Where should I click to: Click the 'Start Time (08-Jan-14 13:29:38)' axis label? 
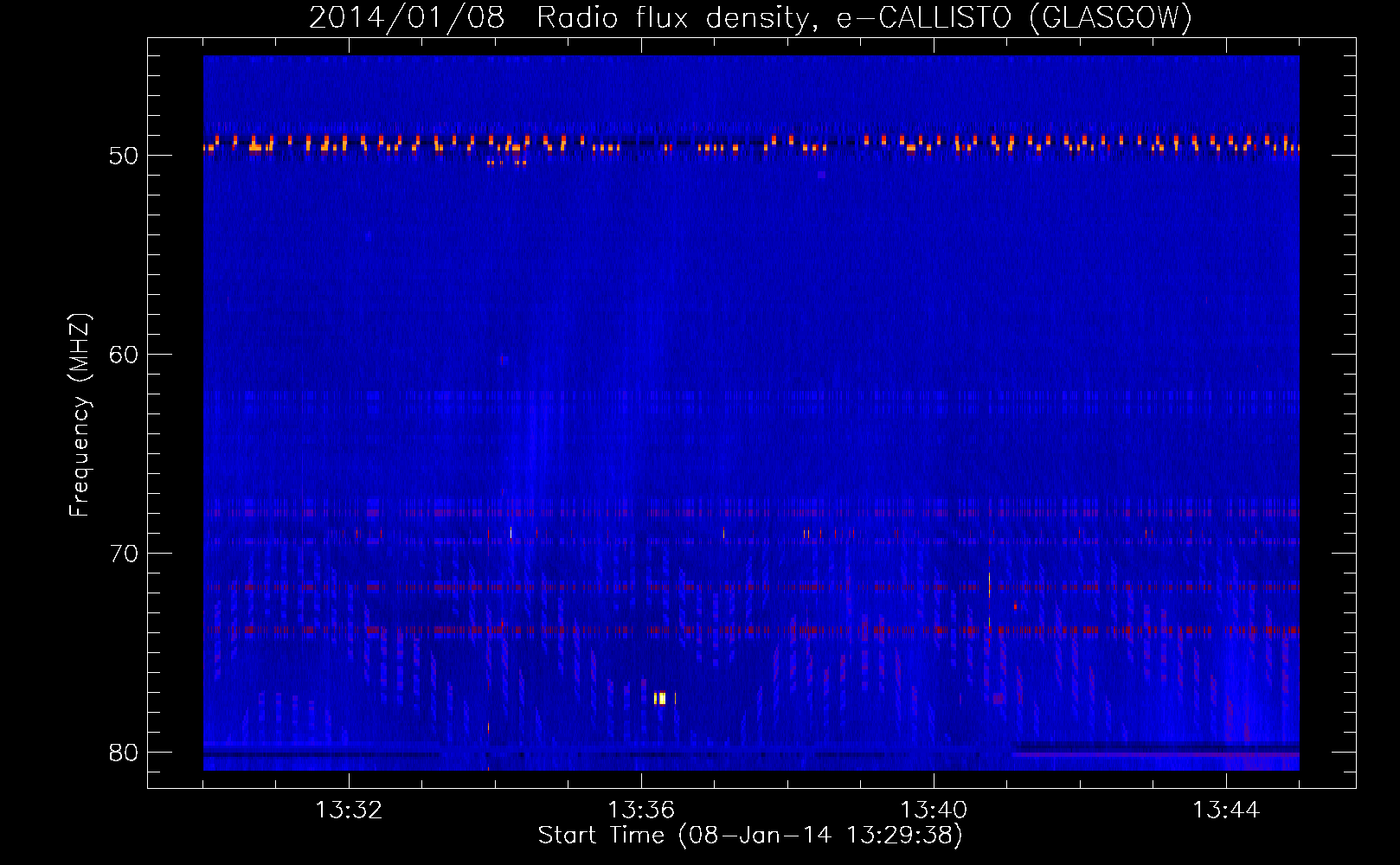[x=750, y=836]
